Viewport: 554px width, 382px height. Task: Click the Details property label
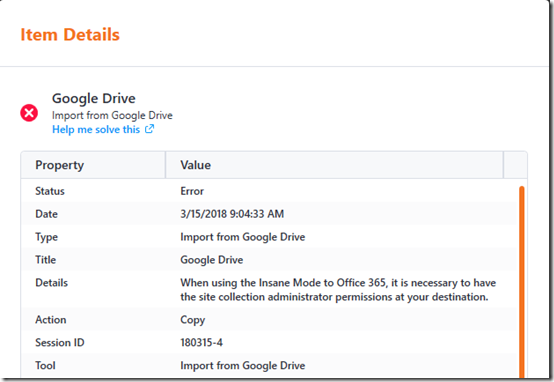pyautogui.click(x=52, y=283)
